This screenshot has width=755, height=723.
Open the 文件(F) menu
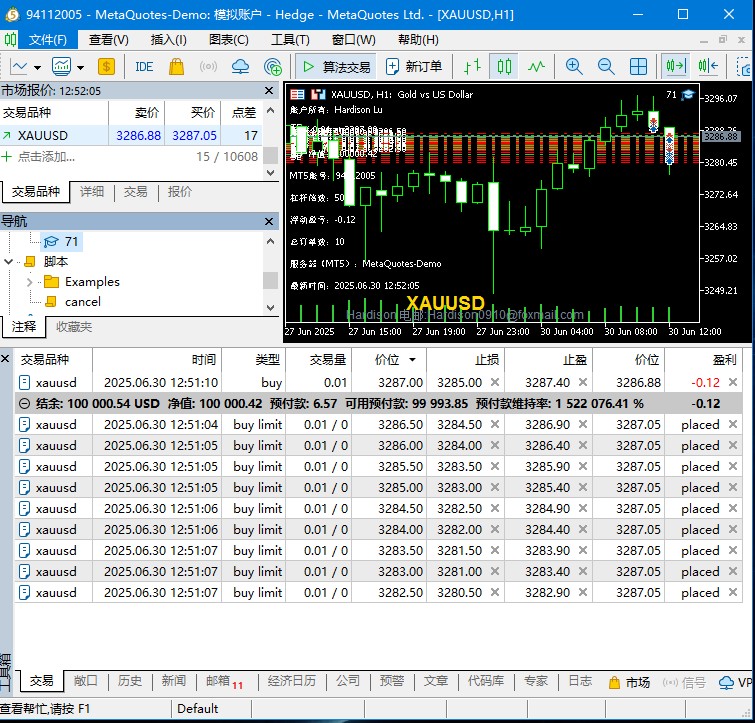[47, 39]
